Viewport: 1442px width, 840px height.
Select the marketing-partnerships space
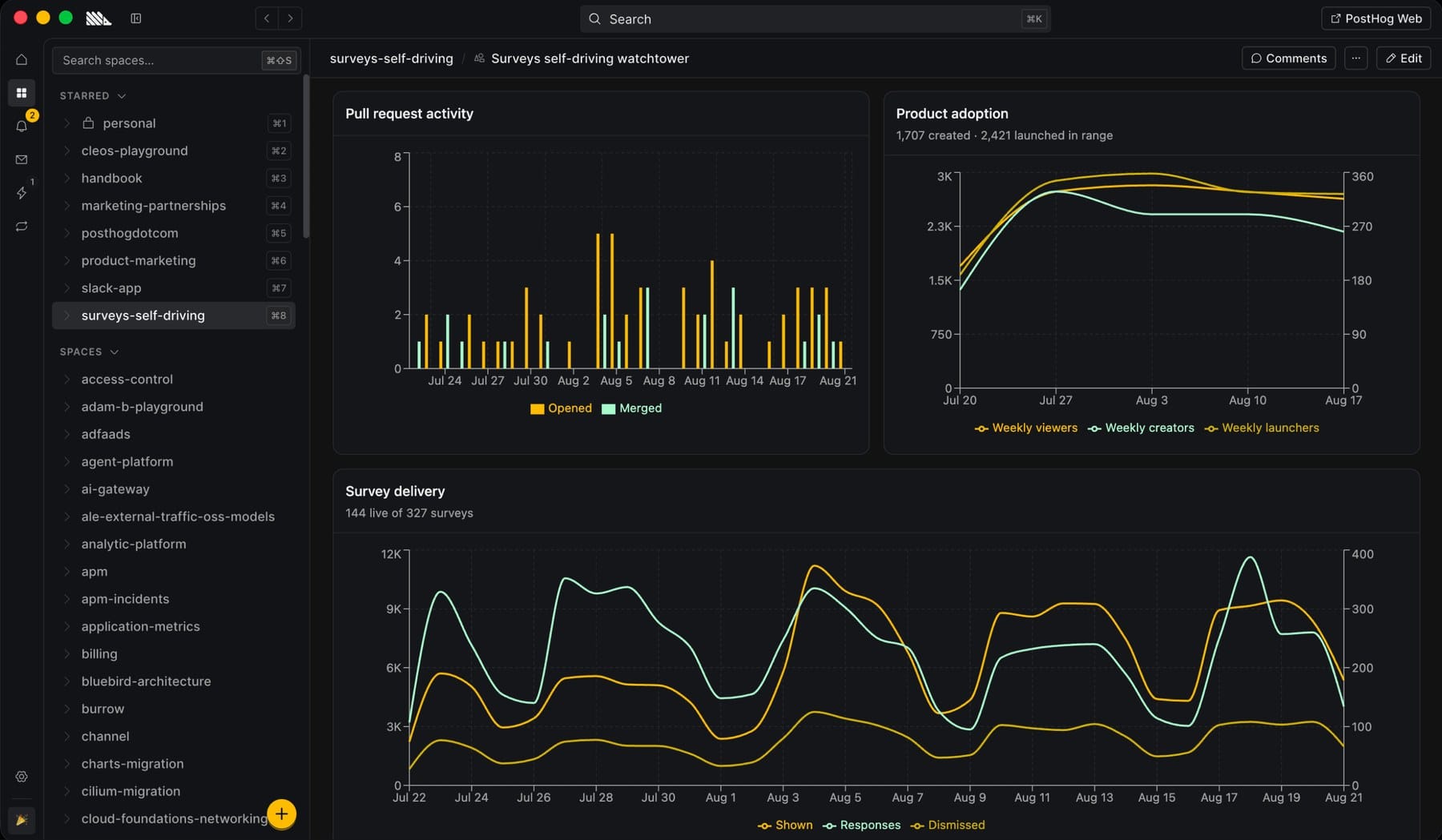click(174, 205)
